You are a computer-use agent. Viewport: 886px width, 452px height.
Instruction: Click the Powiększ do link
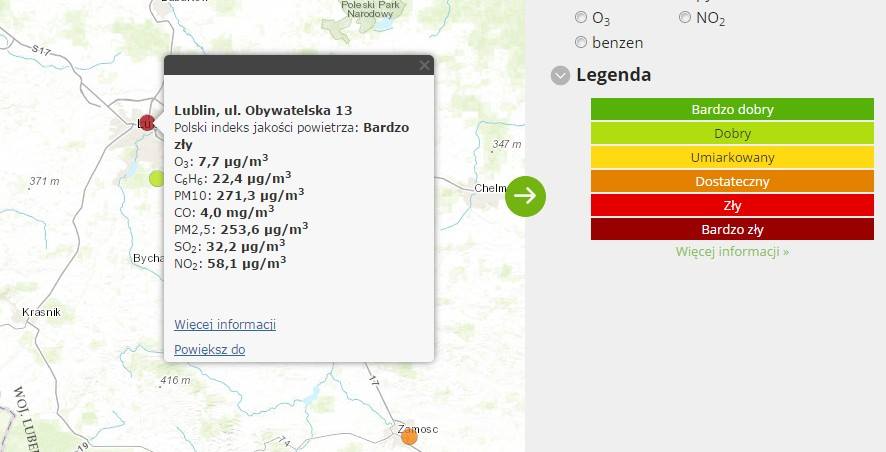(210, 349)
